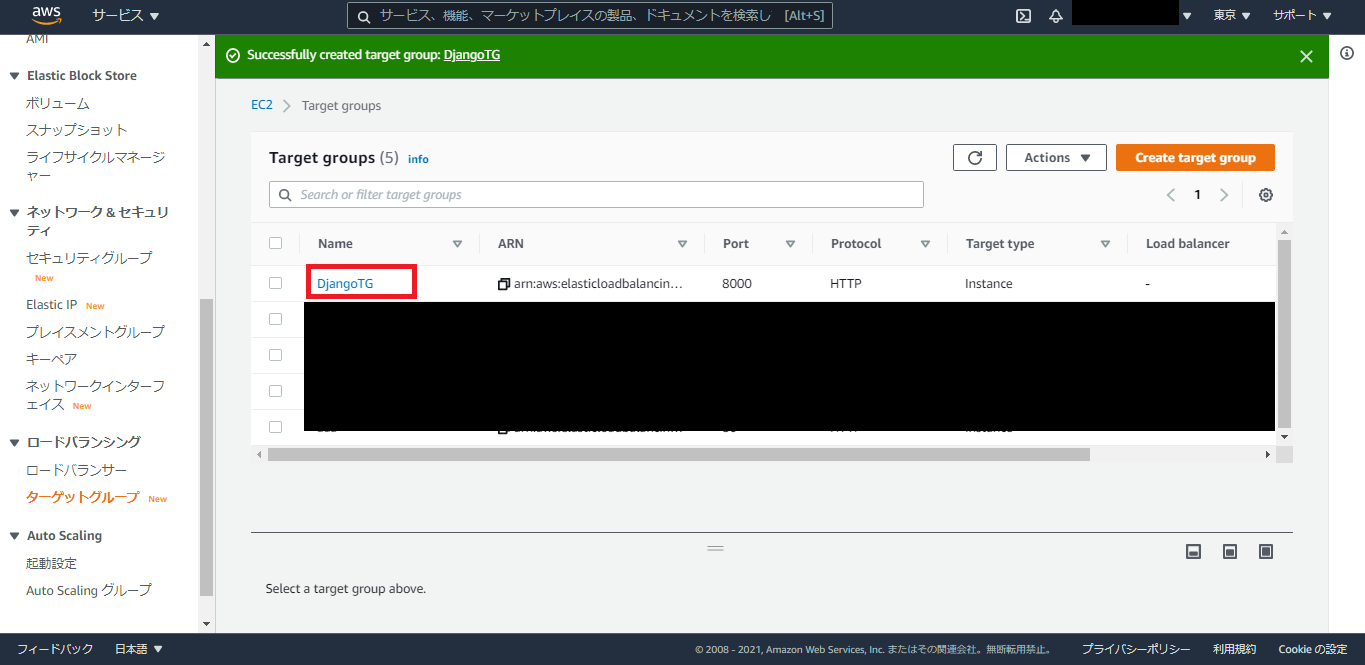Open the サポート support dropdown
Image resolution: width=1365 pixels, height=665 pixels.
[1302, 16]
